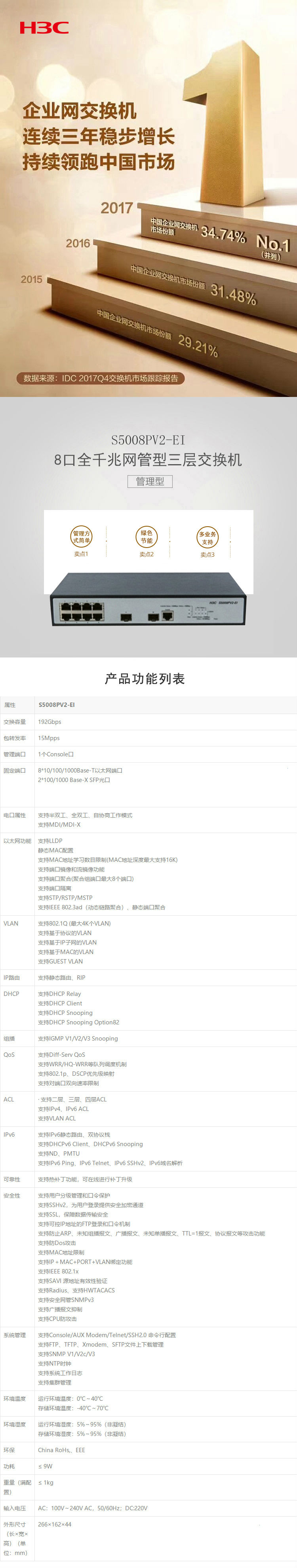Click the 电口属性 attribute label

tap(15, 815)
